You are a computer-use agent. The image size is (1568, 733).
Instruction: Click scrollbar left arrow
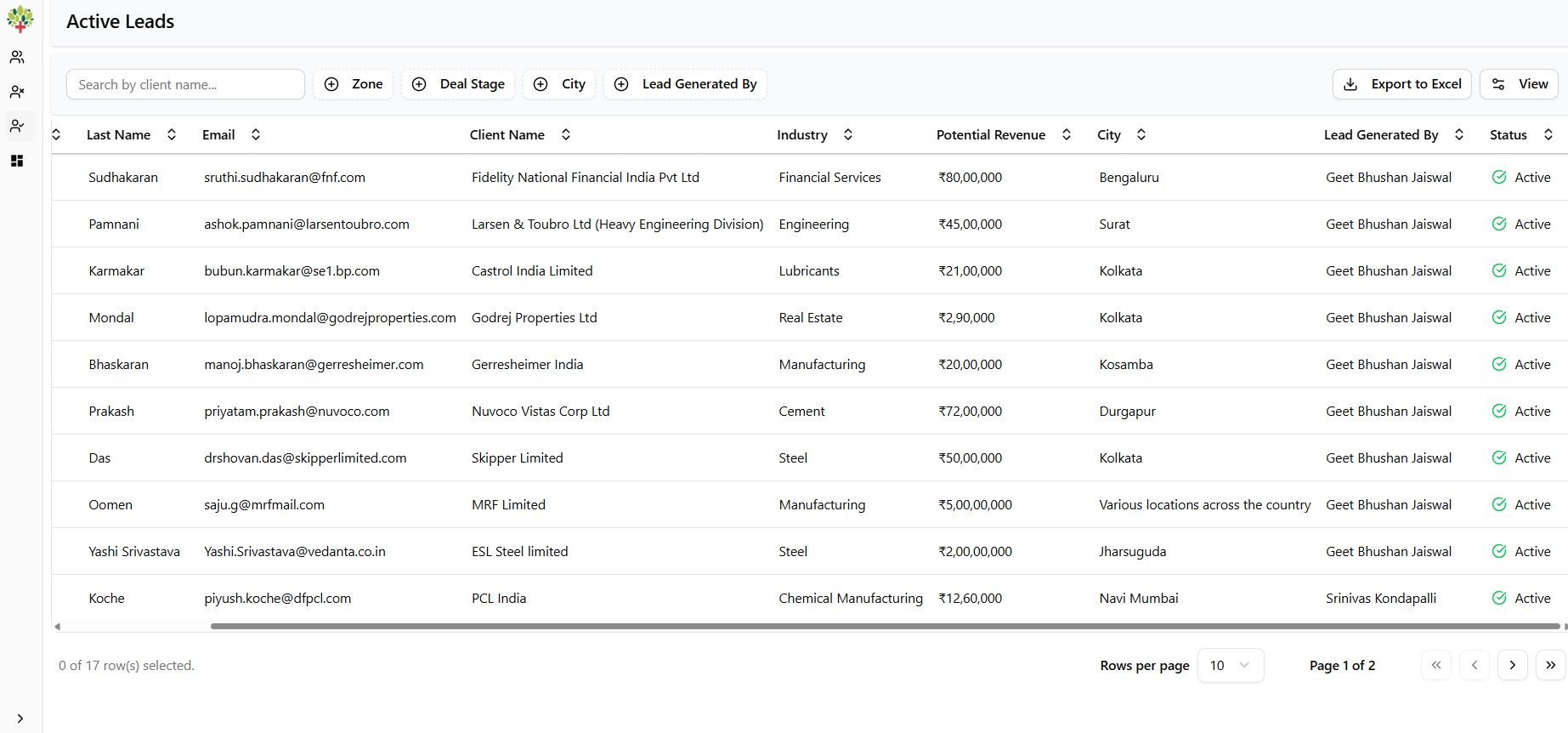click(x=57, y=627)
